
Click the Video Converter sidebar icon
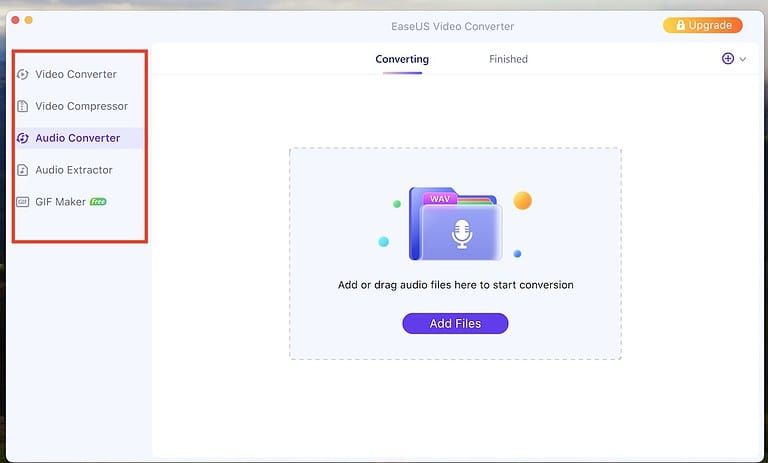(23, 75)
